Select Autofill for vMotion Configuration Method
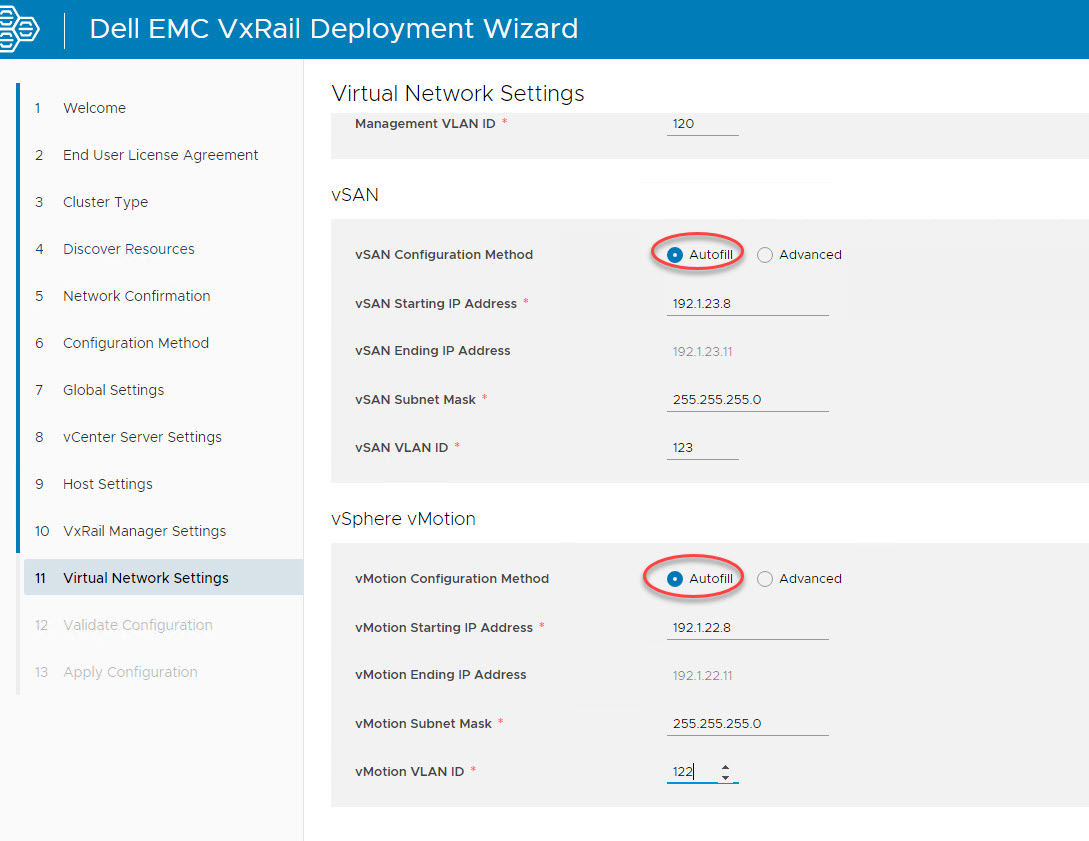 pos(675,579)
